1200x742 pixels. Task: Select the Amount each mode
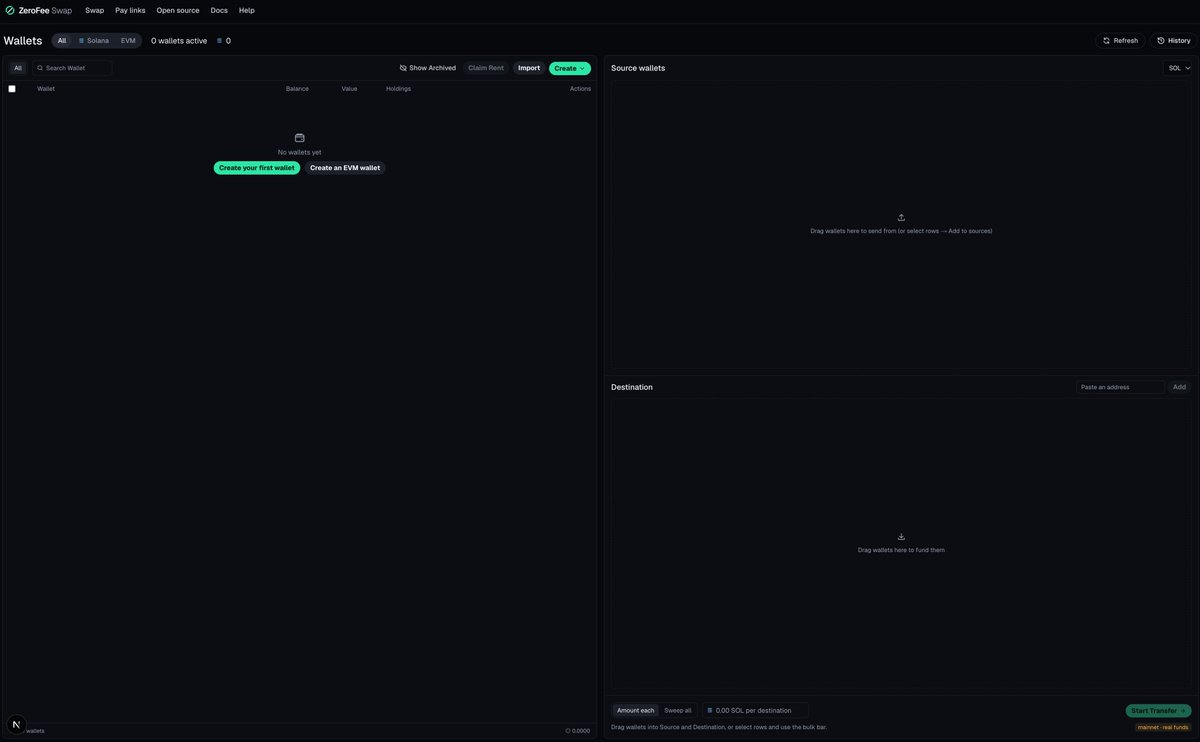635,710
